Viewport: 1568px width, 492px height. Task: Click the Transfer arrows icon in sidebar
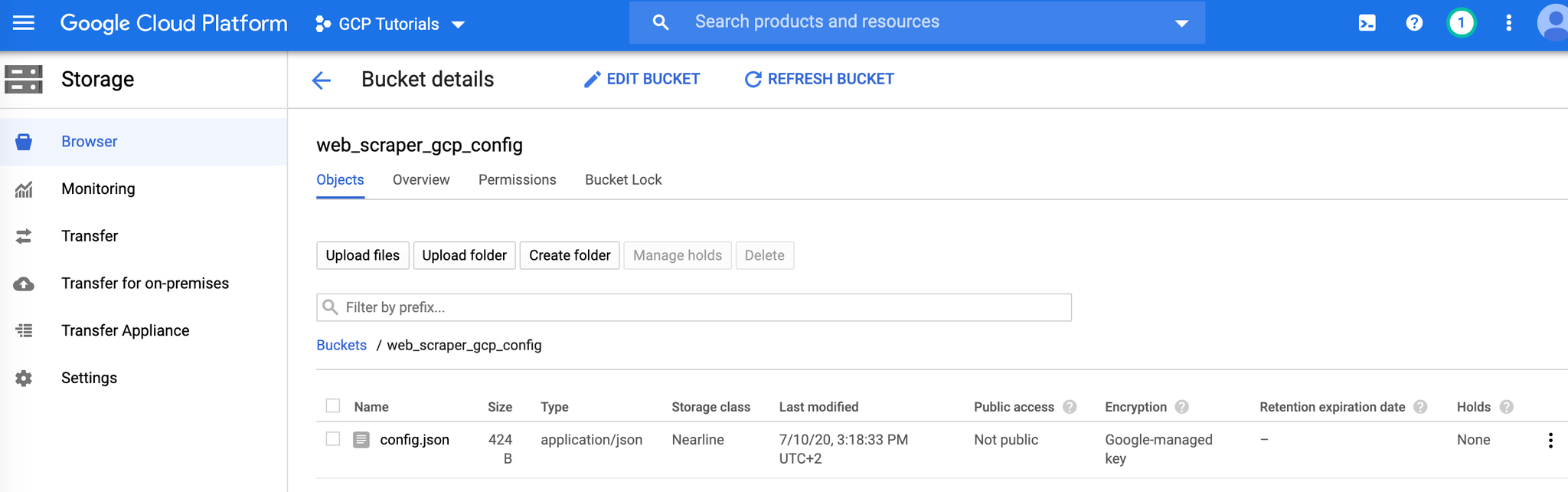24,236
